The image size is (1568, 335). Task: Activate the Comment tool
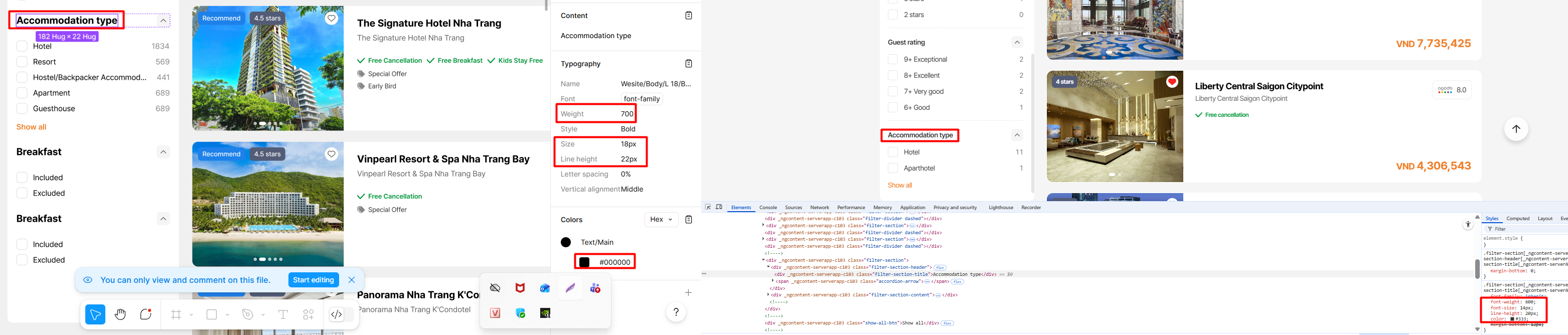[146, 314]
